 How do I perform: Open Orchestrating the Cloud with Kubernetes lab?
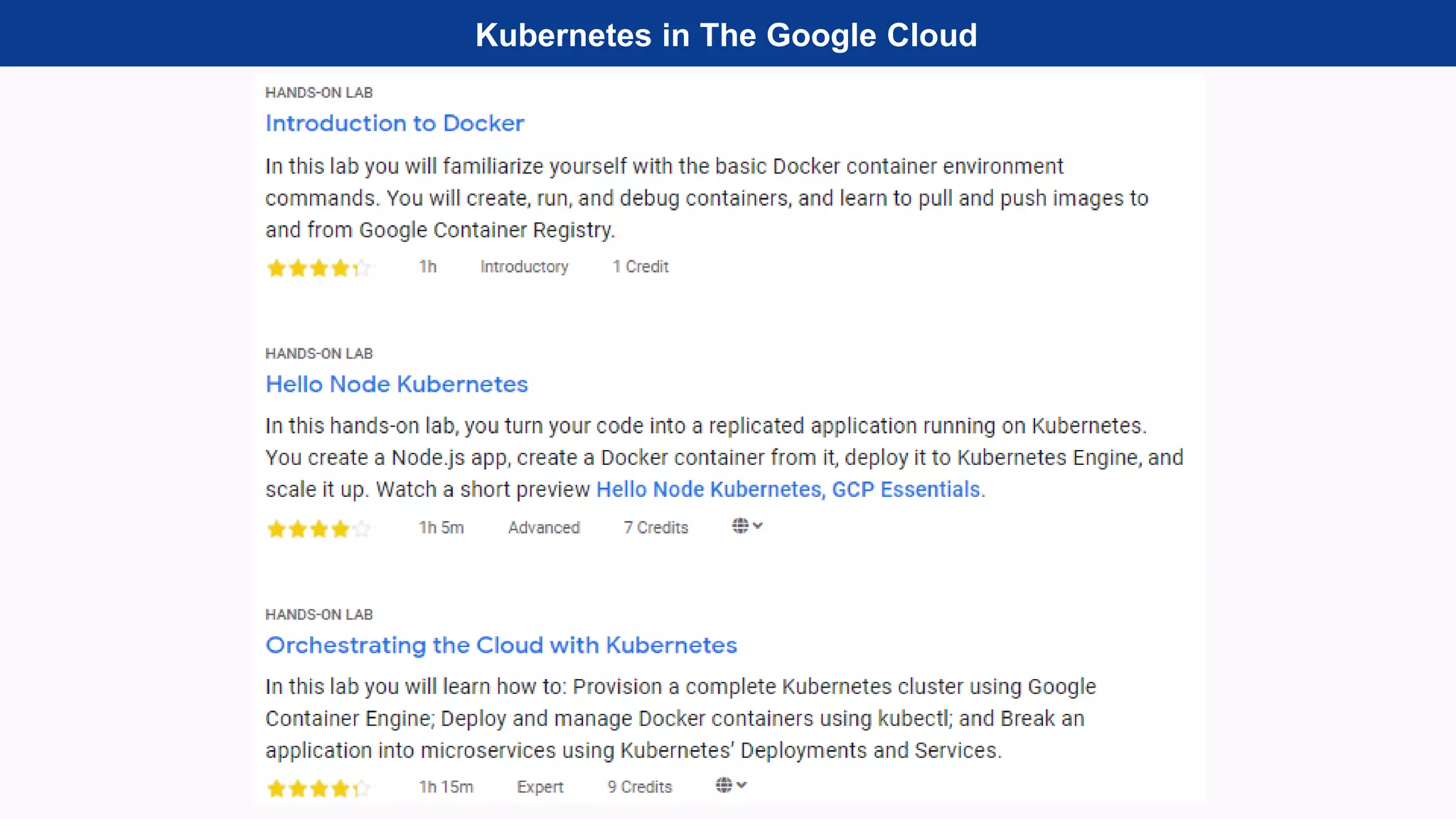pyautogui.click(x=501, y=645)
